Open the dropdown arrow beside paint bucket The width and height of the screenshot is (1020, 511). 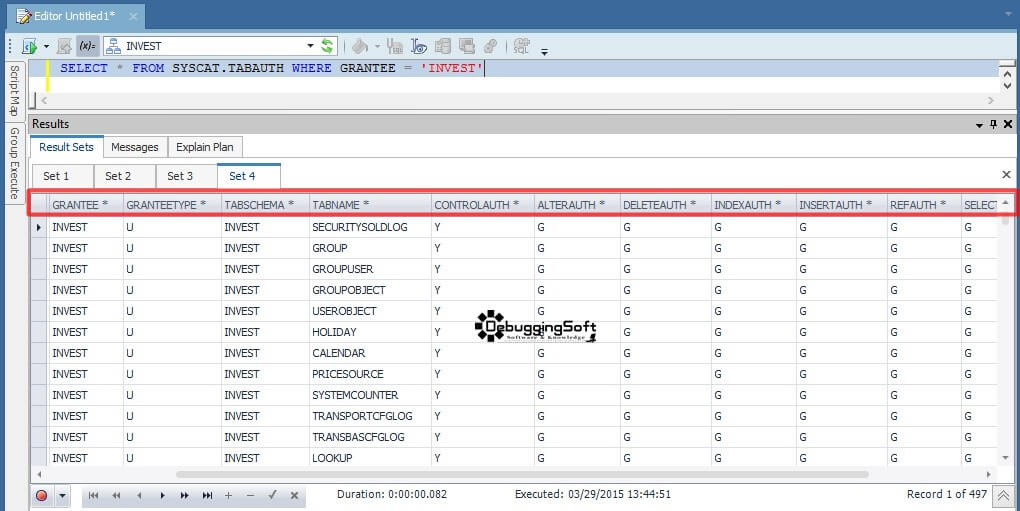[x=377, y=47]
